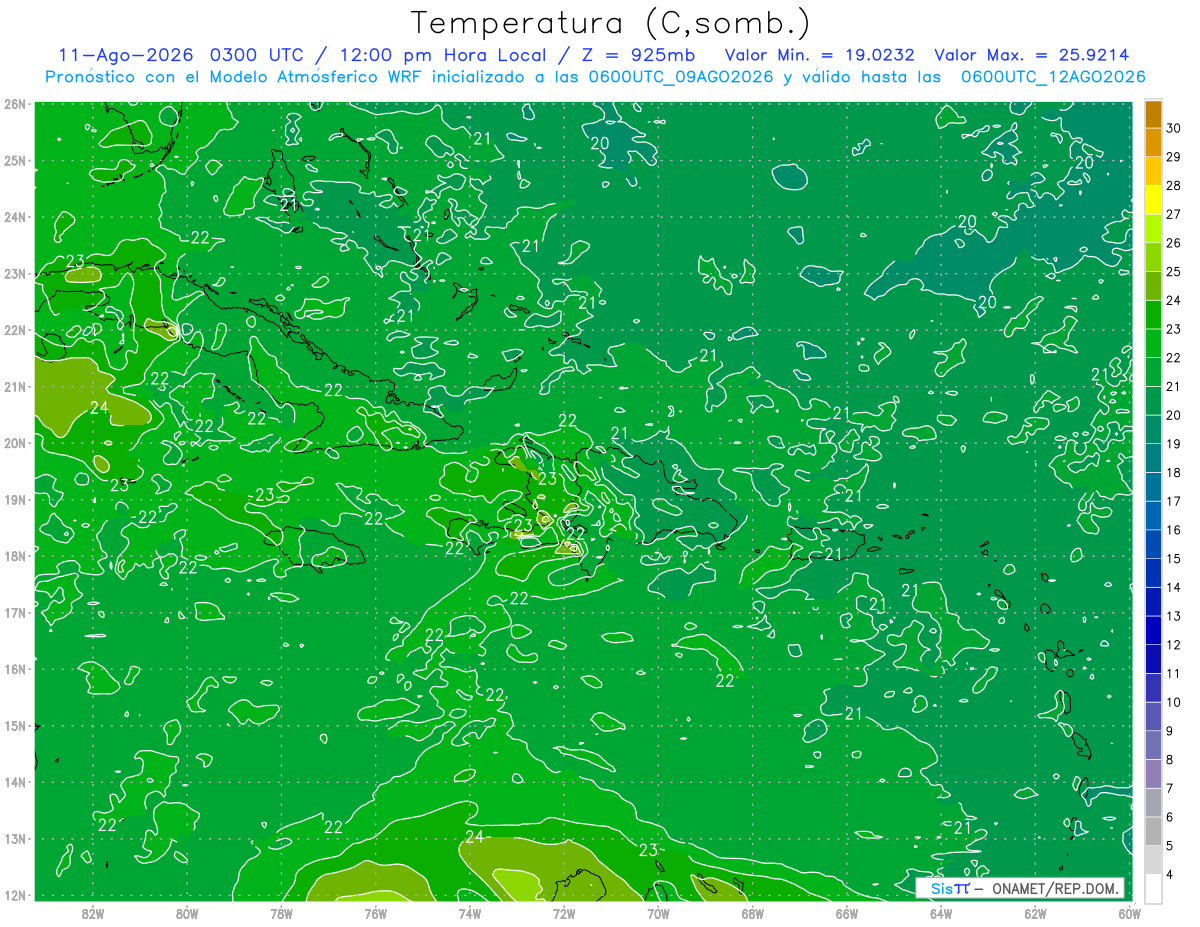
Task: Select "Valor Min. = 19.0232" text
Action: pyautogui.click(x=820, y=55)
